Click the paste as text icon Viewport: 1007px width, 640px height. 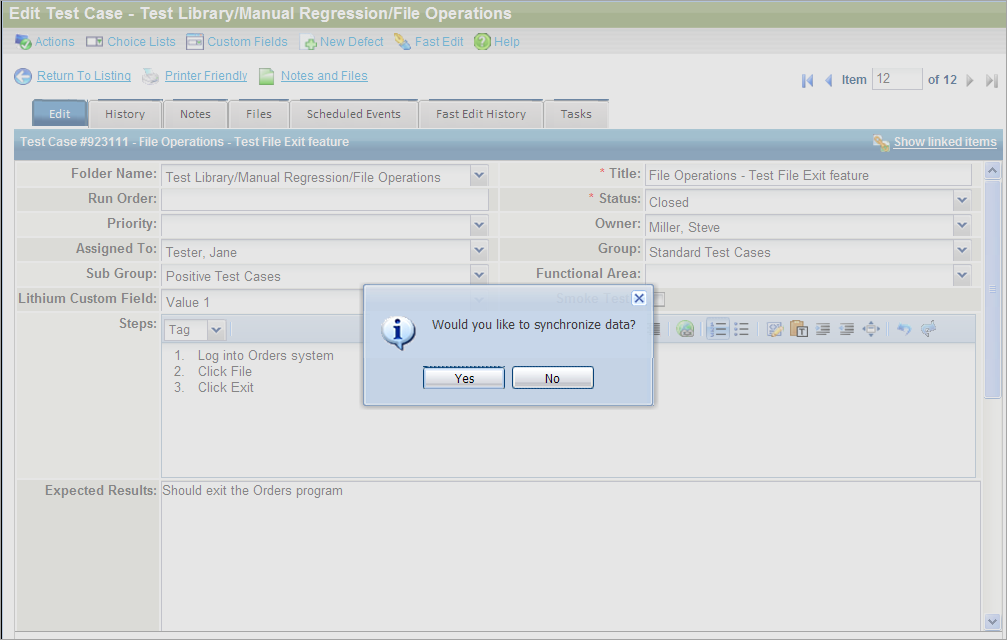(799, 329)
